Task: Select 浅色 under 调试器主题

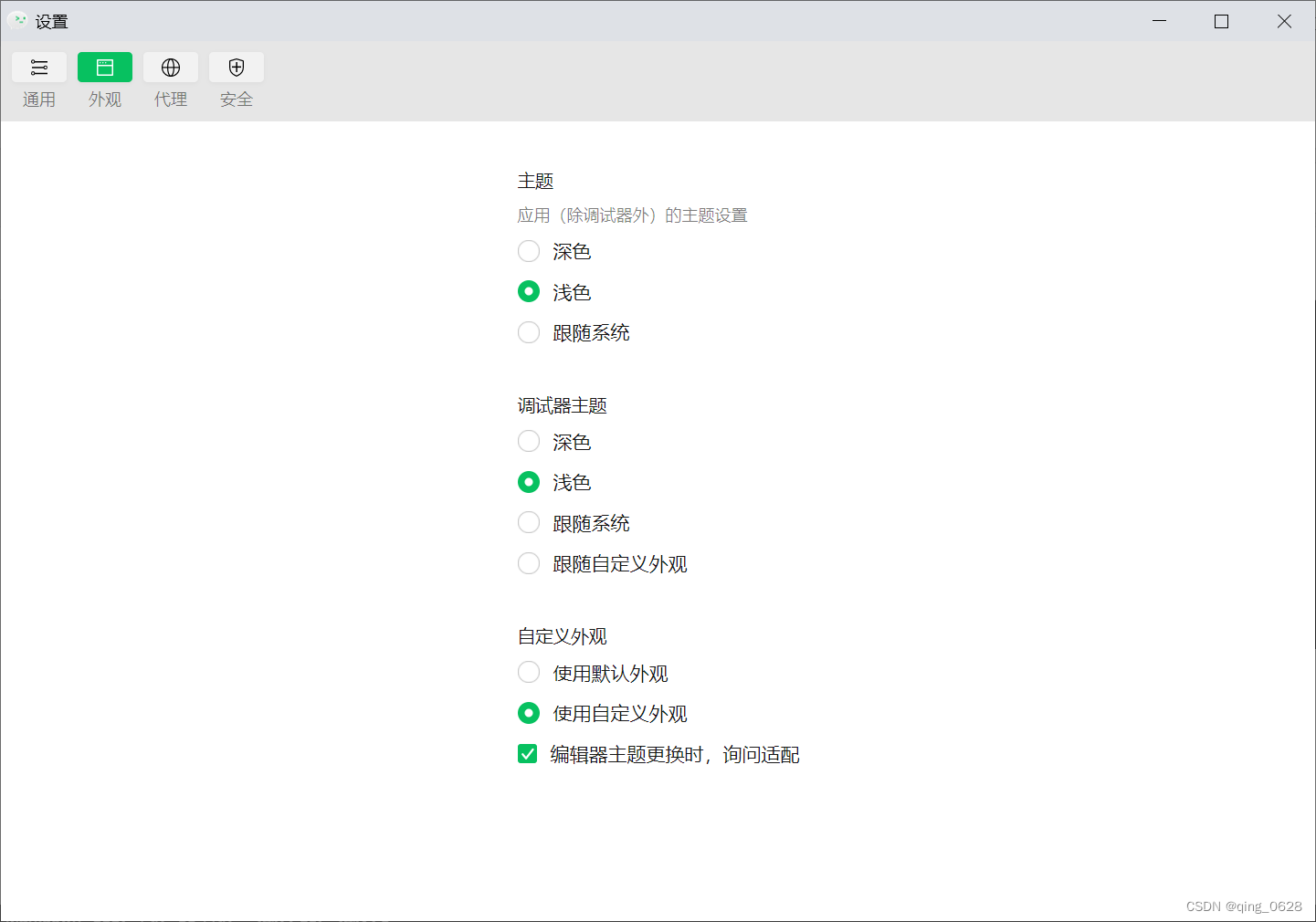Action: [x=529, y=482]
